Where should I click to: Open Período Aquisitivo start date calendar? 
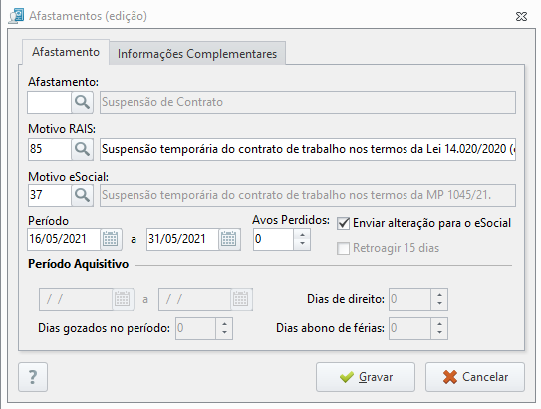(123, 299)
